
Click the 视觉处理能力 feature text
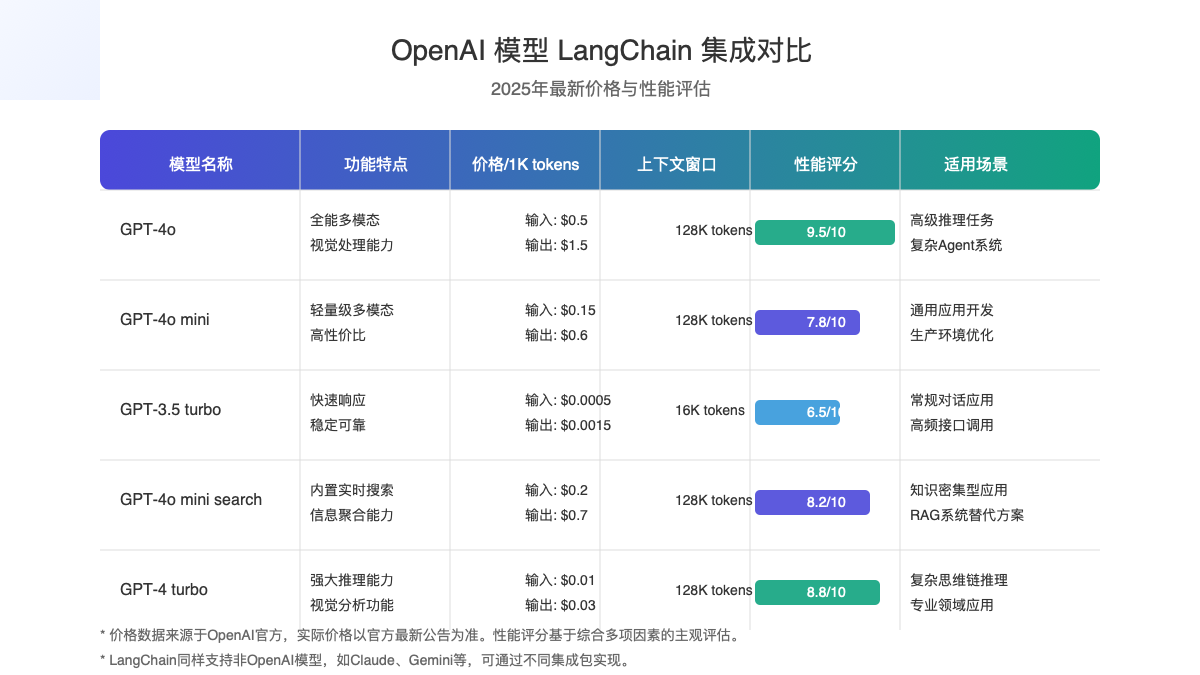tap(352, 245)
